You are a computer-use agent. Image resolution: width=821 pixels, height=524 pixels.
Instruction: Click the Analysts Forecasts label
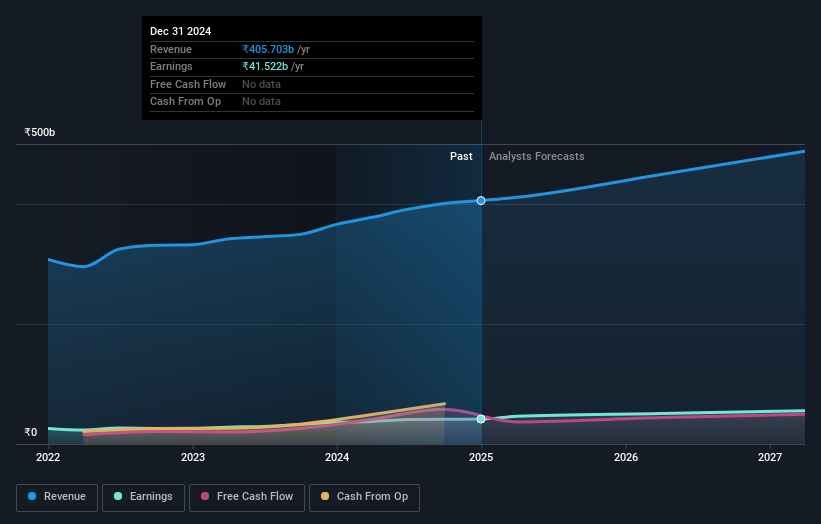pyautogui.click(x=537, y=156)
